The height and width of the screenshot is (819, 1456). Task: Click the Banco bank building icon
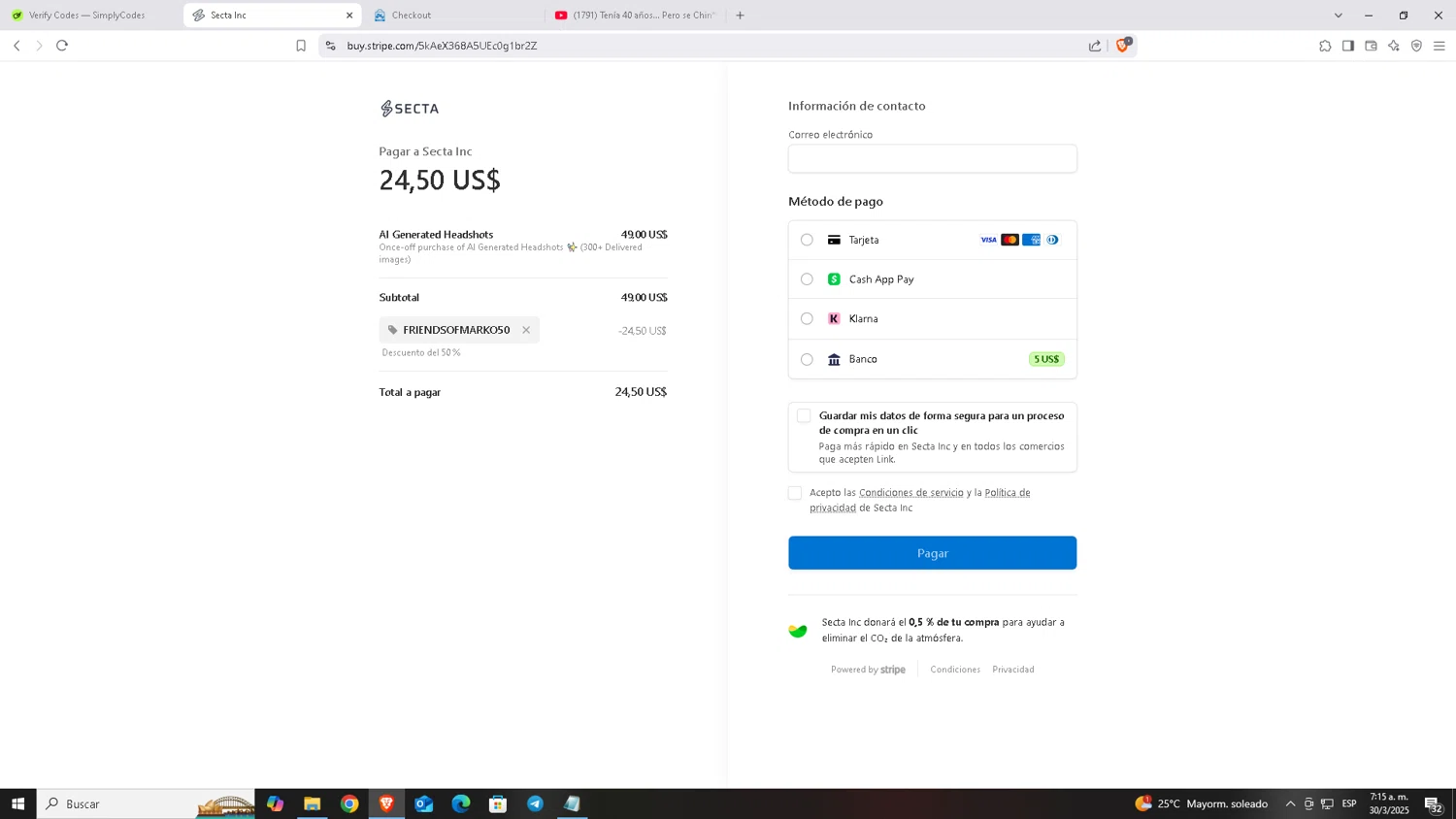[x=834, y=359]
